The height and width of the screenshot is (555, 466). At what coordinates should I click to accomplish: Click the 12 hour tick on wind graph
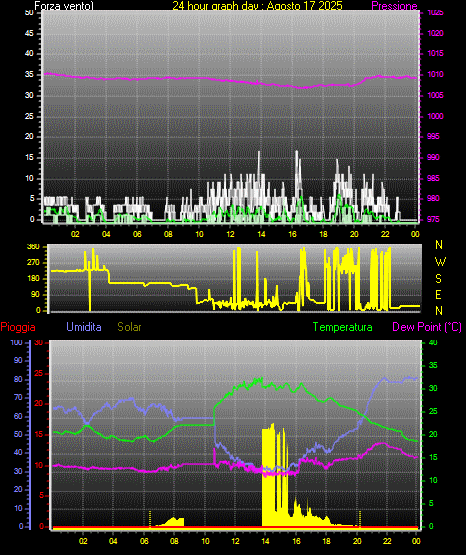(x=230, y=234)
